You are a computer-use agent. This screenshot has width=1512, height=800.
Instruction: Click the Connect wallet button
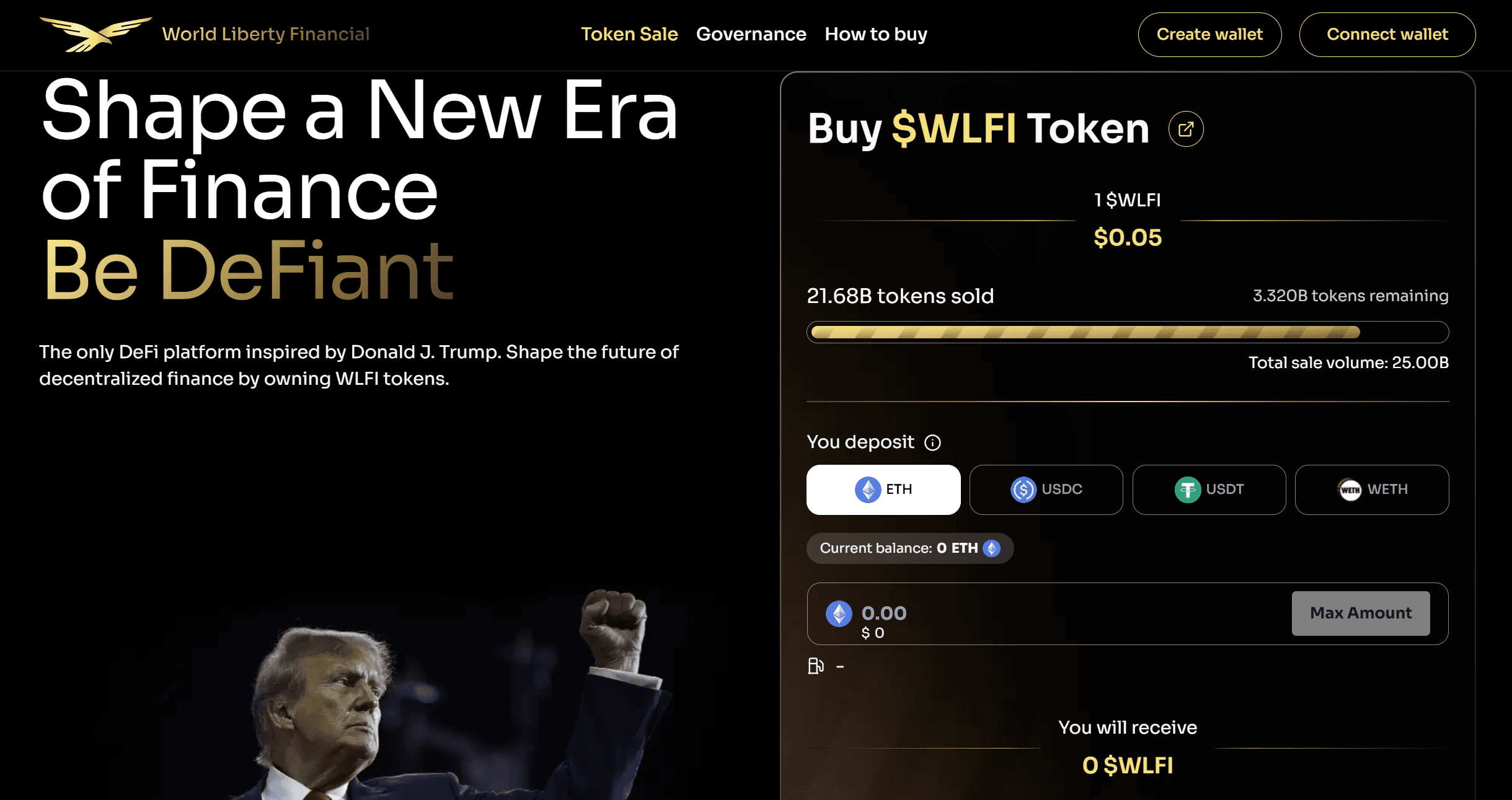pyautogui.click(x=1387, y=34)
